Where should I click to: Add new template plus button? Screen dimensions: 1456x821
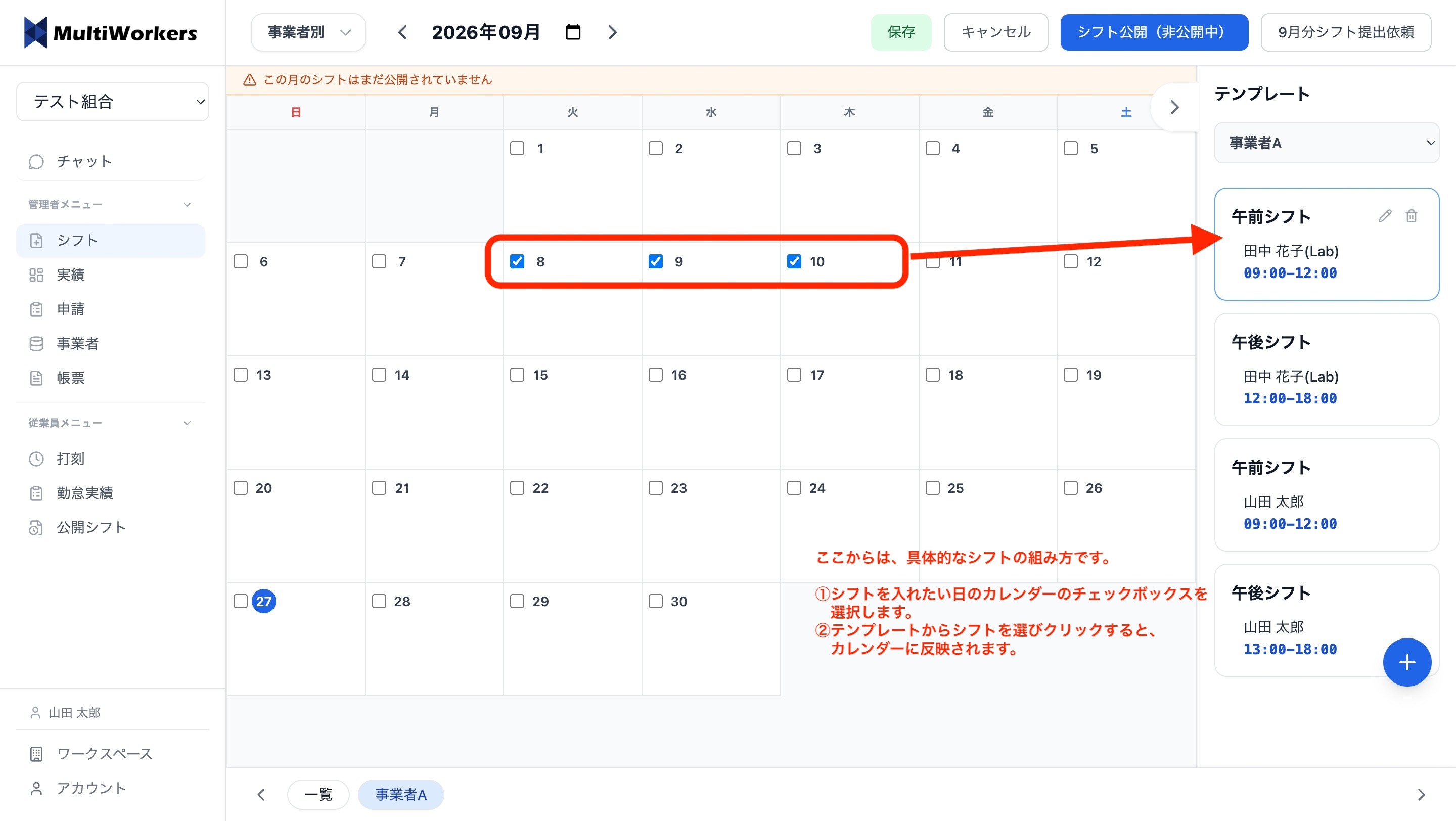tap(1407, 662)
